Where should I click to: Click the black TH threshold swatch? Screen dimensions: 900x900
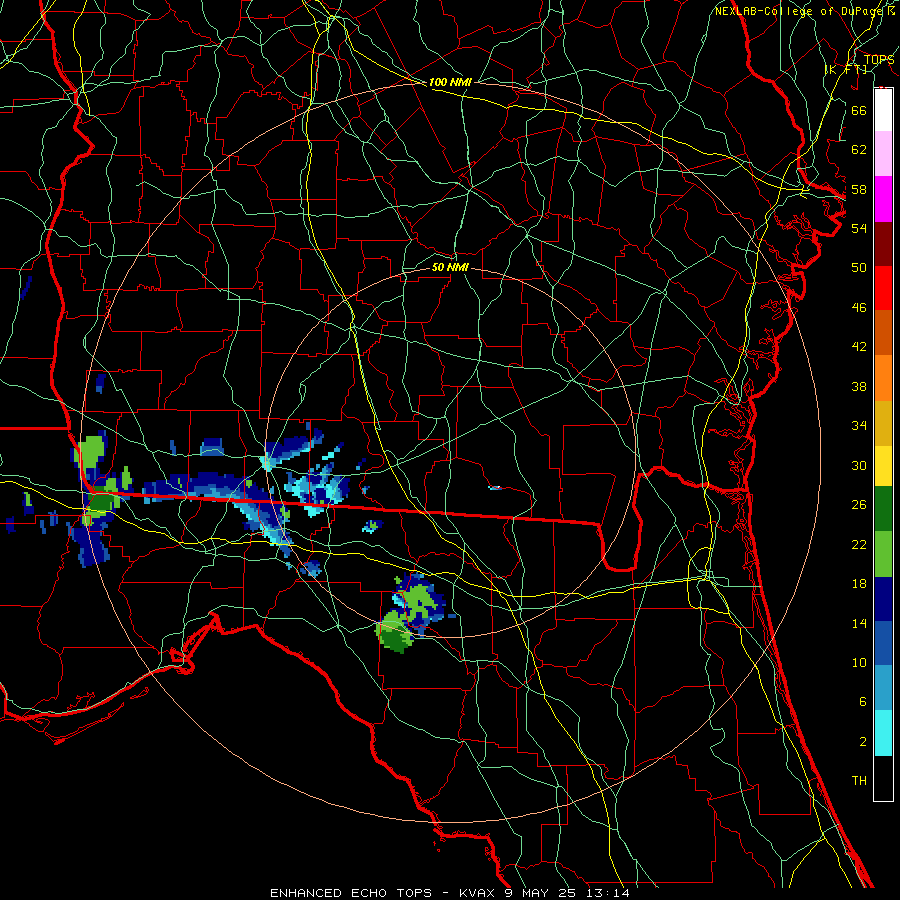883,778
